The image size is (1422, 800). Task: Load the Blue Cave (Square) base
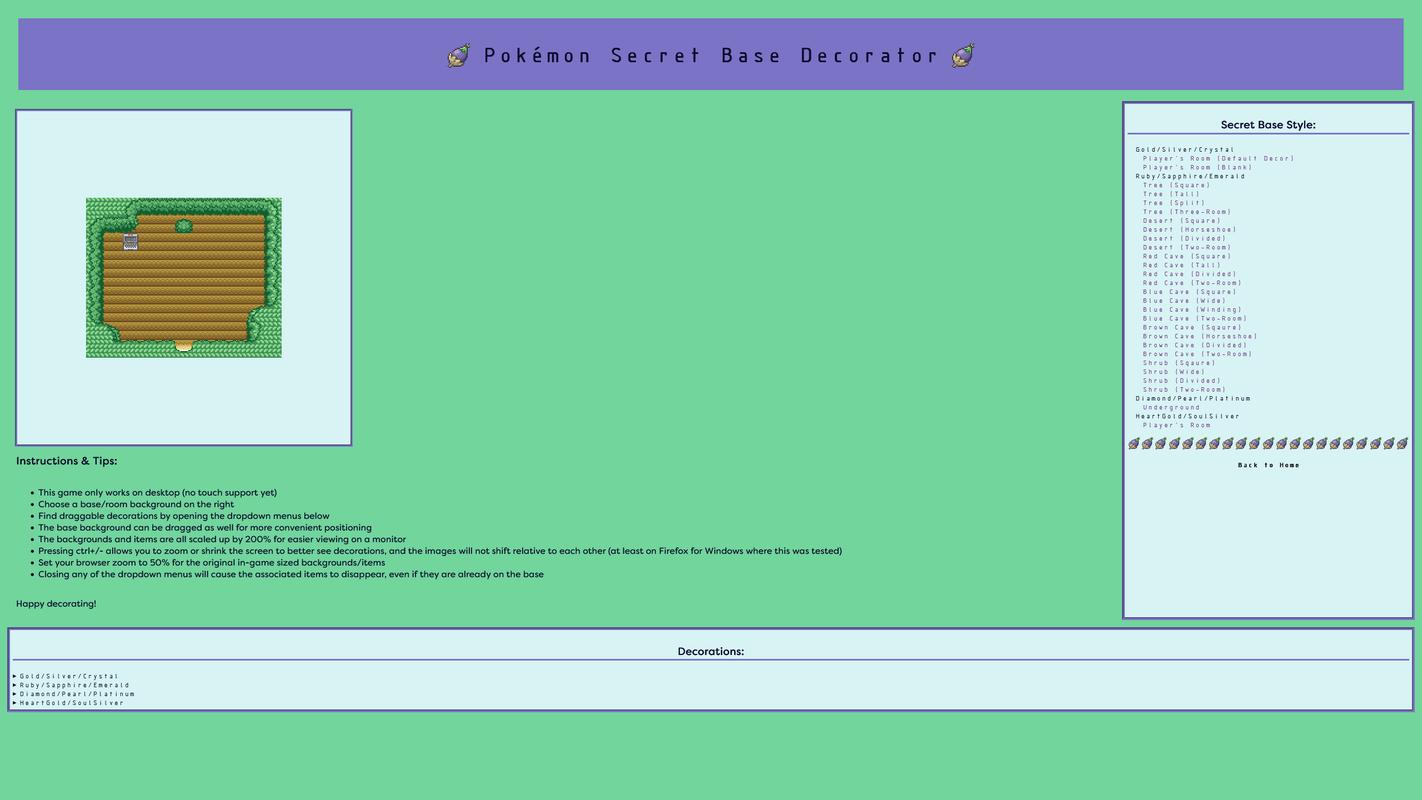pyautogui.click(x=1190, y=292)
